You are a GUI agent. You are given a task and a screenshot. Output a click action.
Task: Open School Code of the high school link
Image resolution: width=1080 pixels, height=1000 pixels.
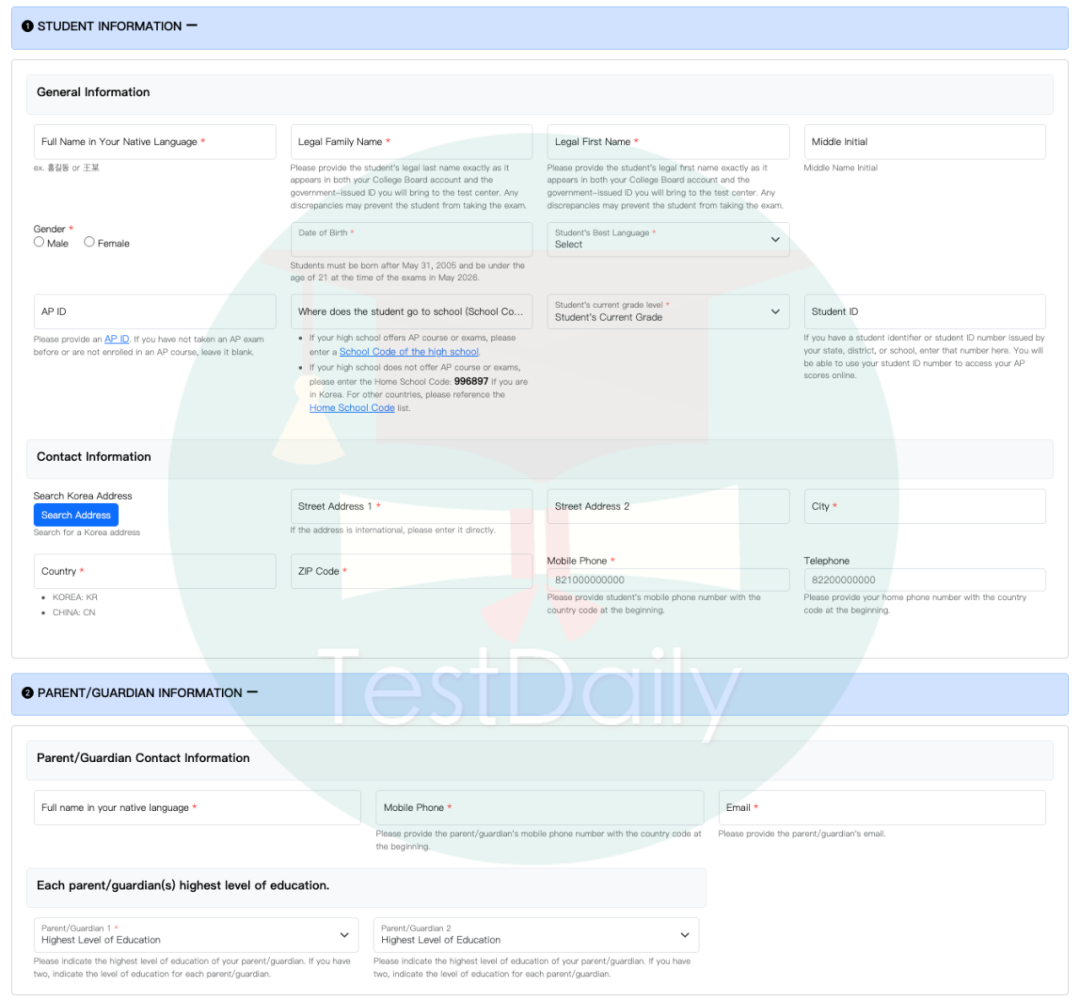point(409,352)
